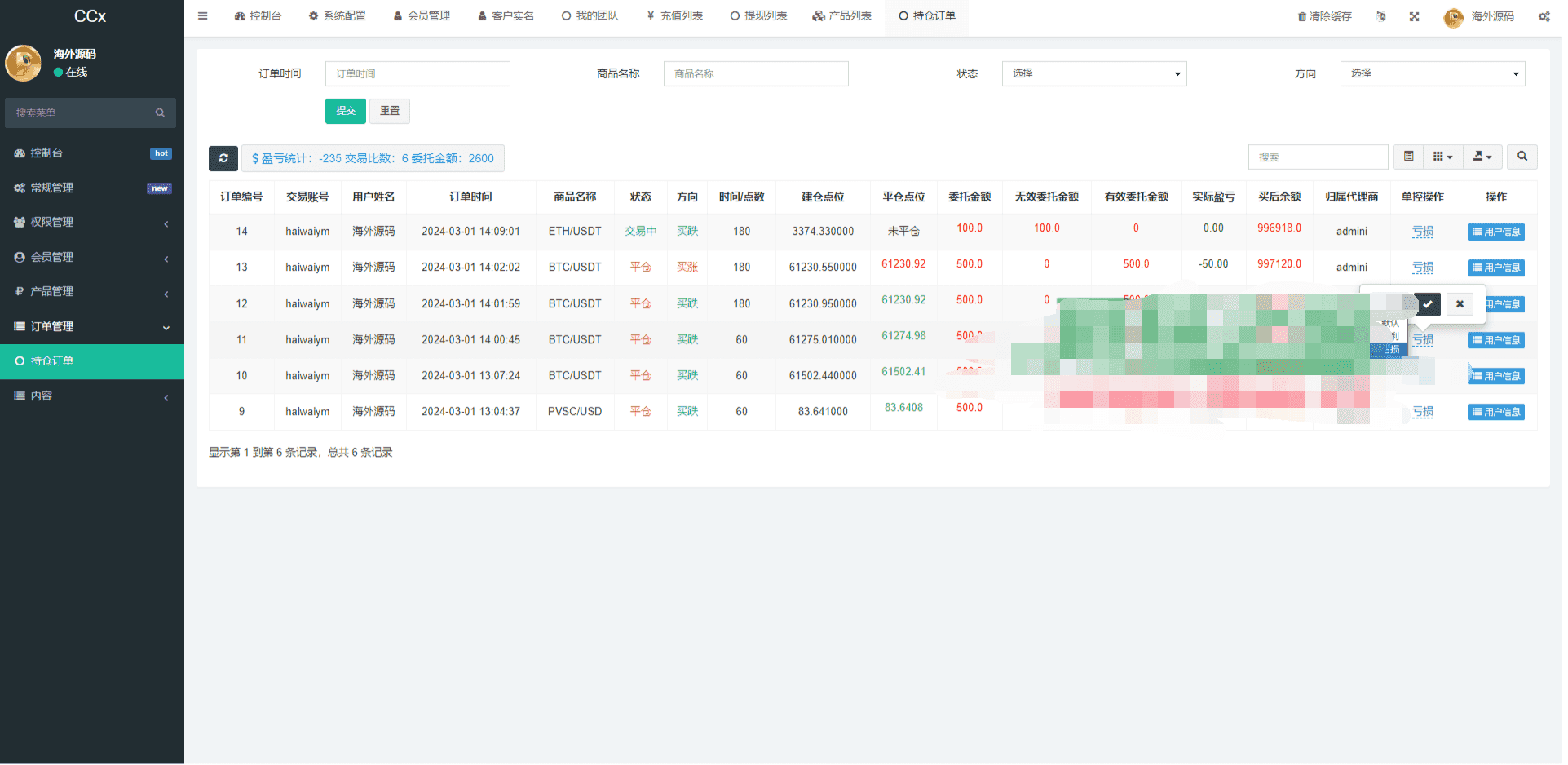Click the 订单时间 input field
This screenshot has width=1568, height=765.
pos(417,73)
